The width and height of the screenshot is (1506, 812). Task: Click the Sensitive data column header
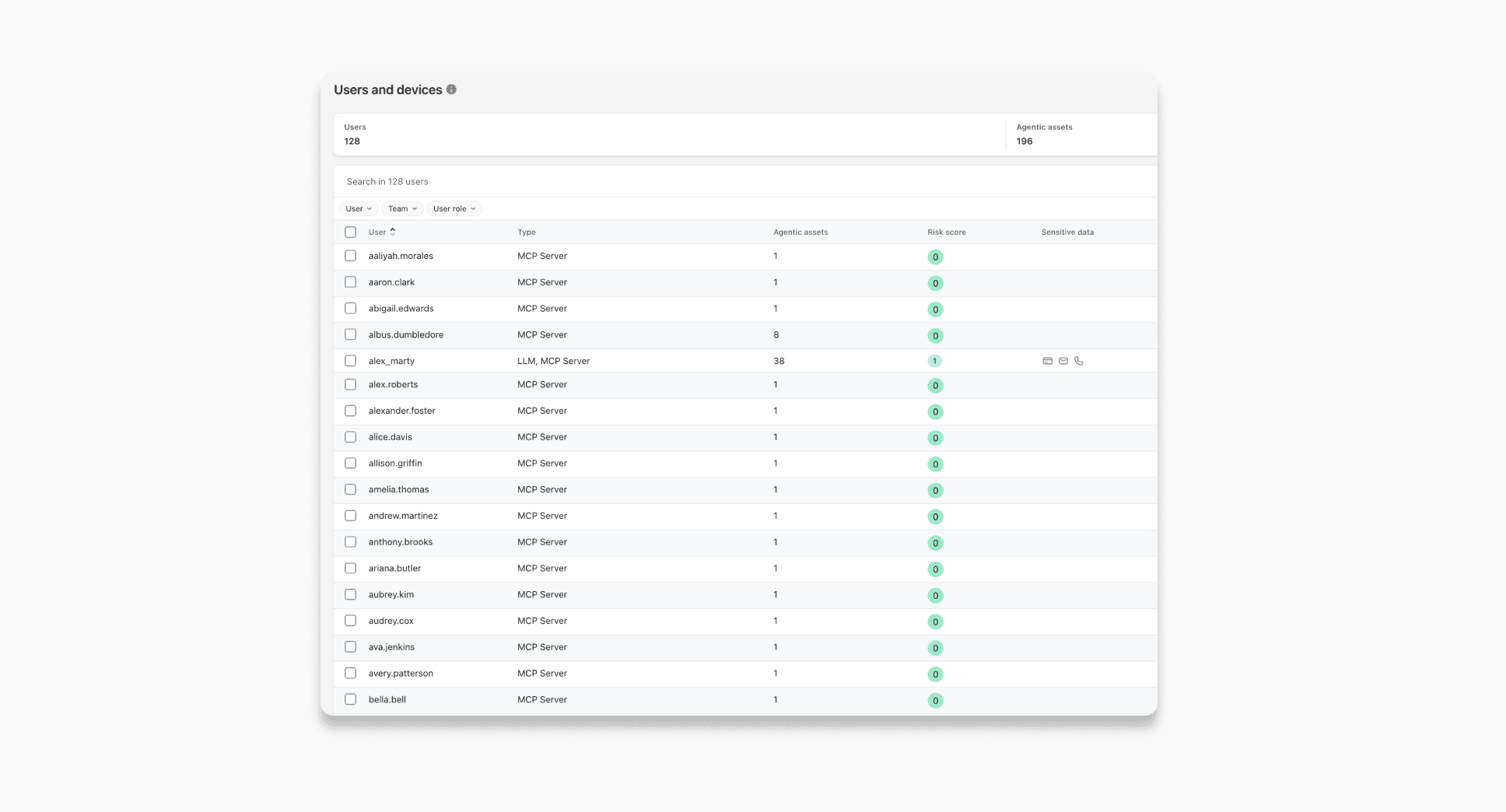1067,232
